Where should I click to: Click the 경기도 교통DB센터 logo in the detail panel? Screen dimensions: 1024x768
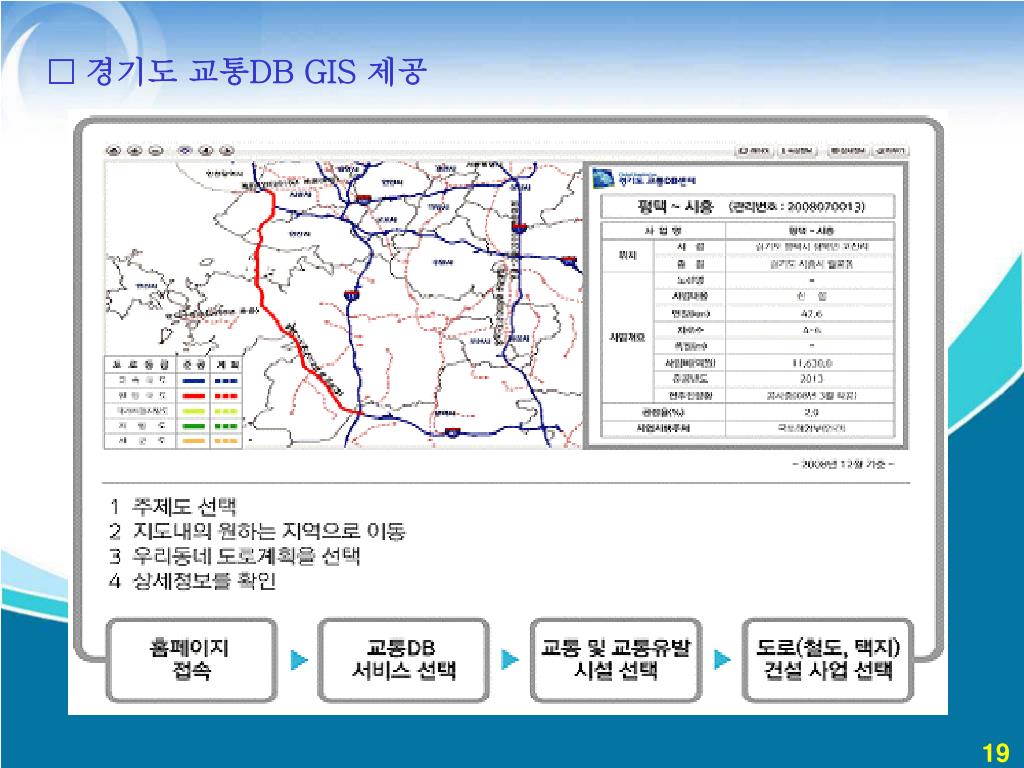pyautogui.click(x=645, y=179)
